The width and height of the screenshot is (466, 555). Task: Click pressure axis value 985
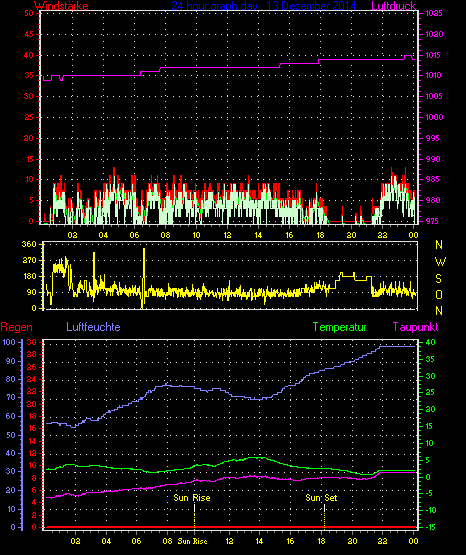[x=433, y=179]
